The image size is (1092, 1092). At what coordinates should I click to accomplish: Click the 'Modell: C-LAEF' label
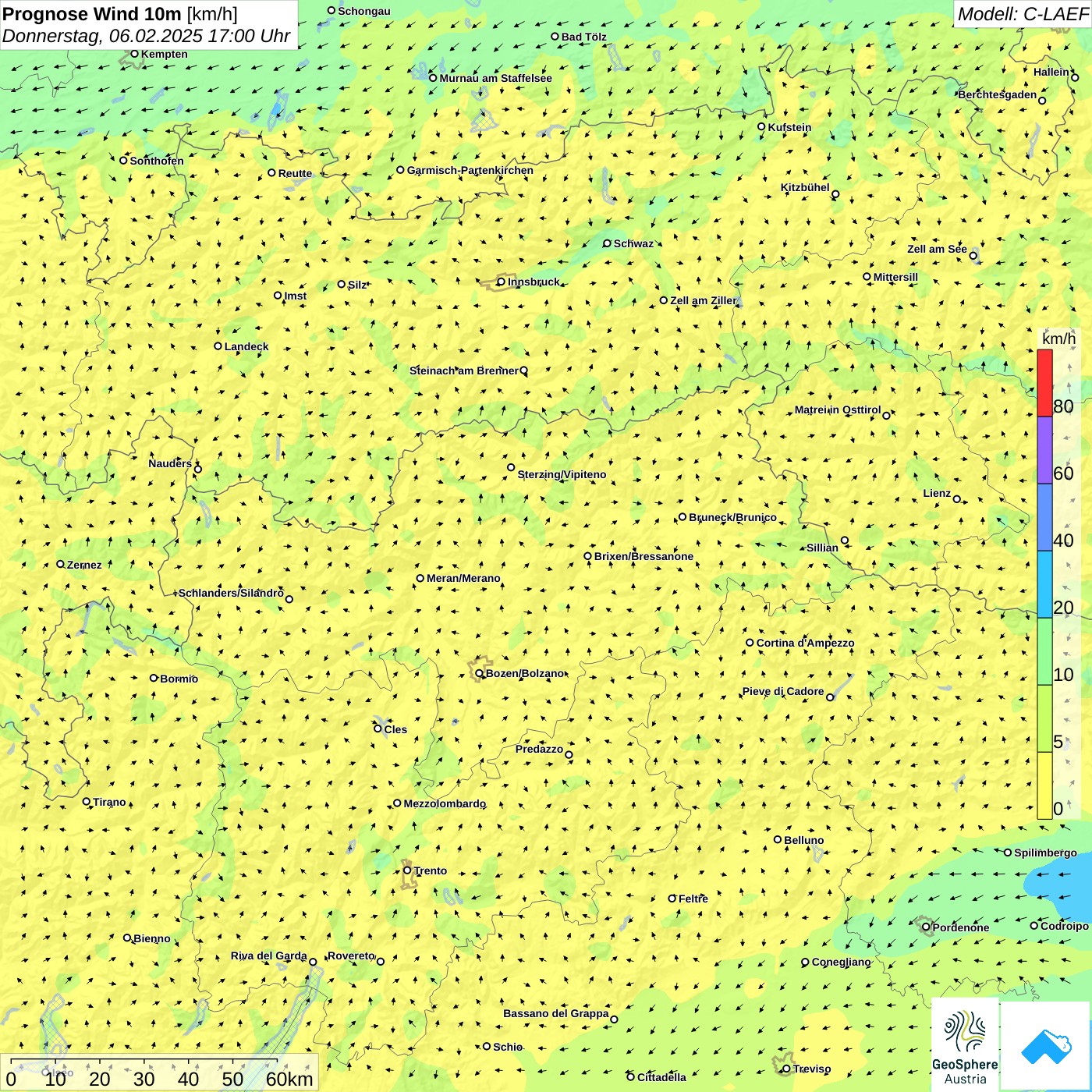click(1023, 14)
